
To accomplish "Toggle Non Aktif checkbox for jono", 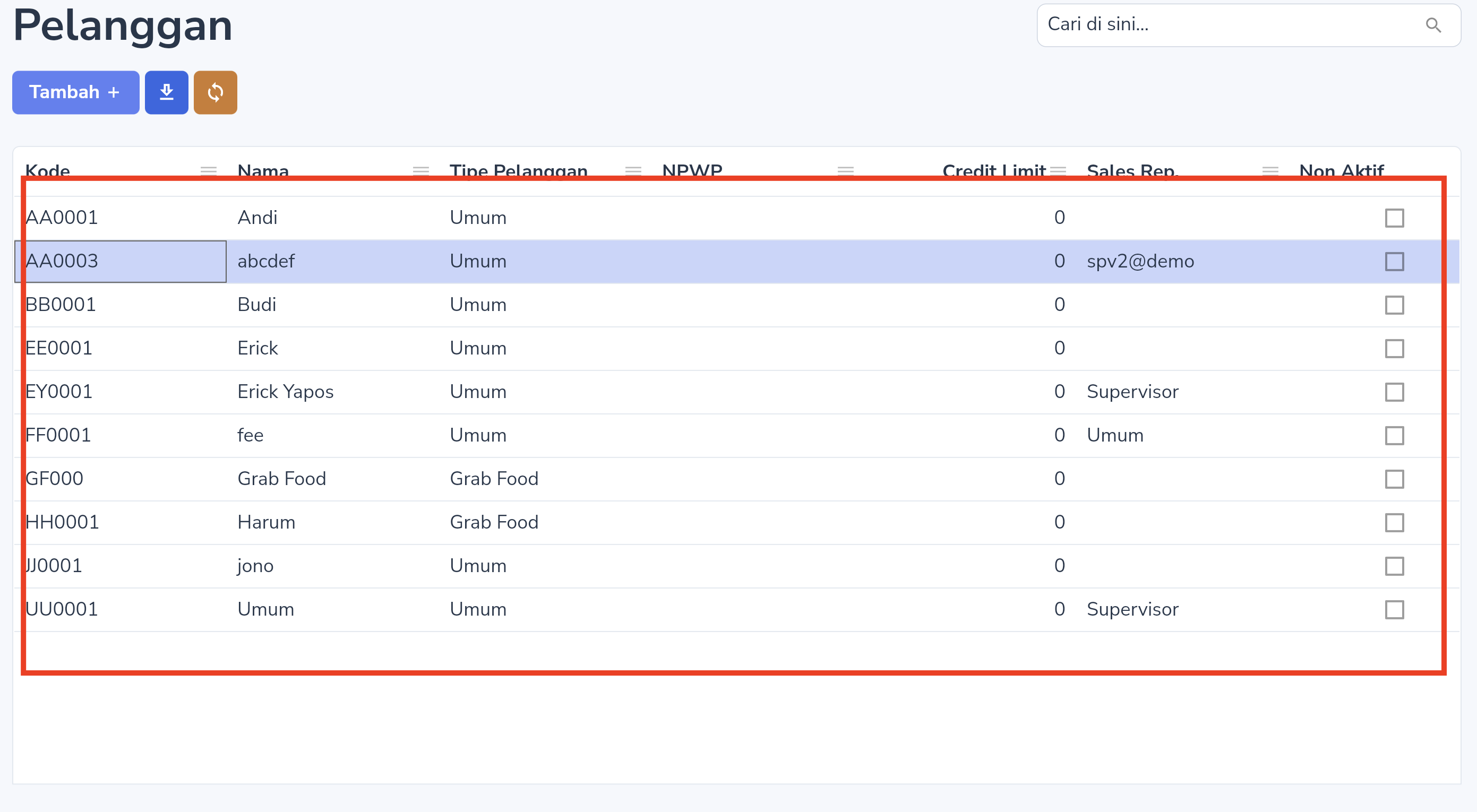I will pos(1394,566).
